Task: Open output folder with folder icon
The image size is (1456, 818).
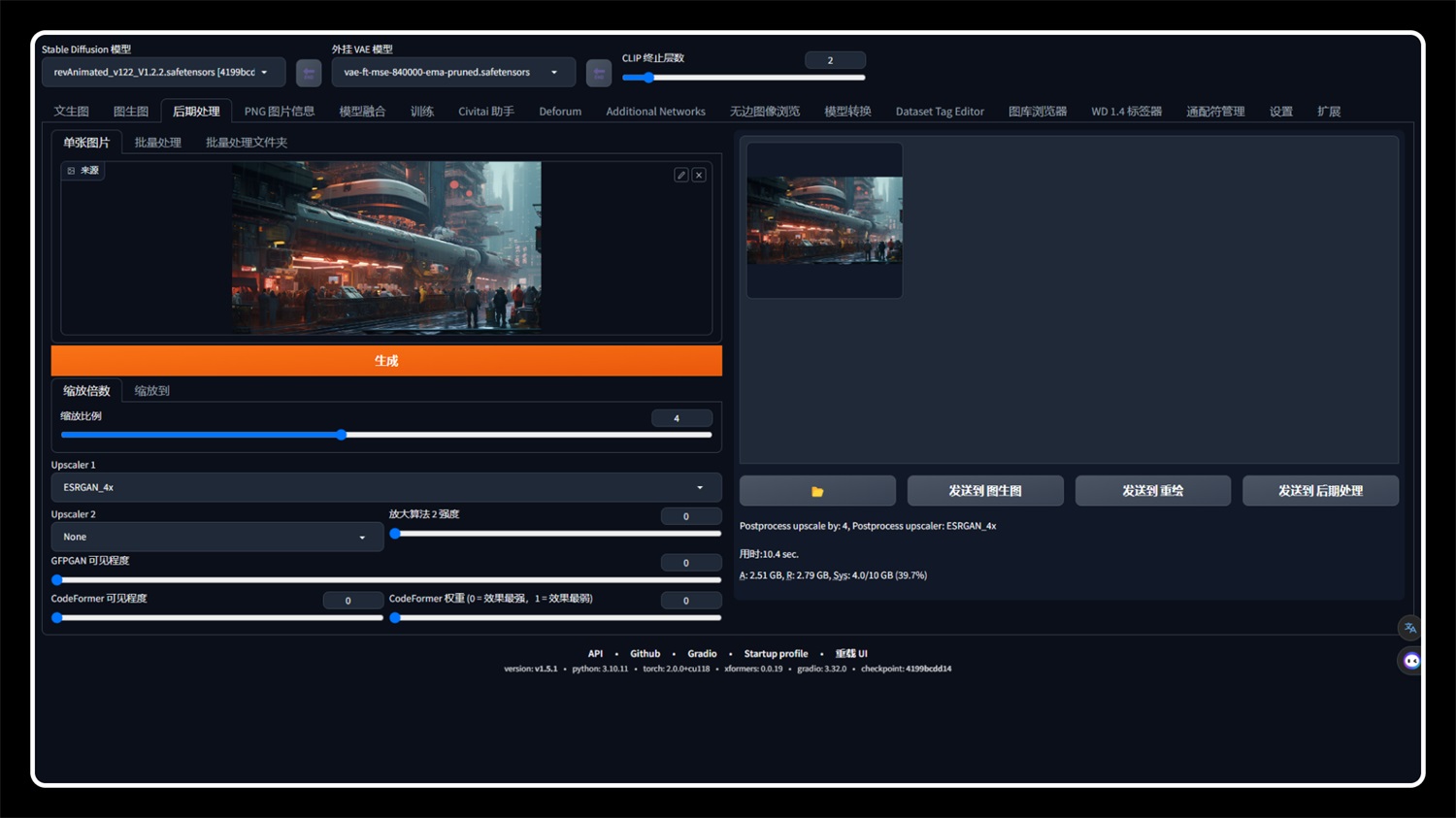Action: (817, 491)
